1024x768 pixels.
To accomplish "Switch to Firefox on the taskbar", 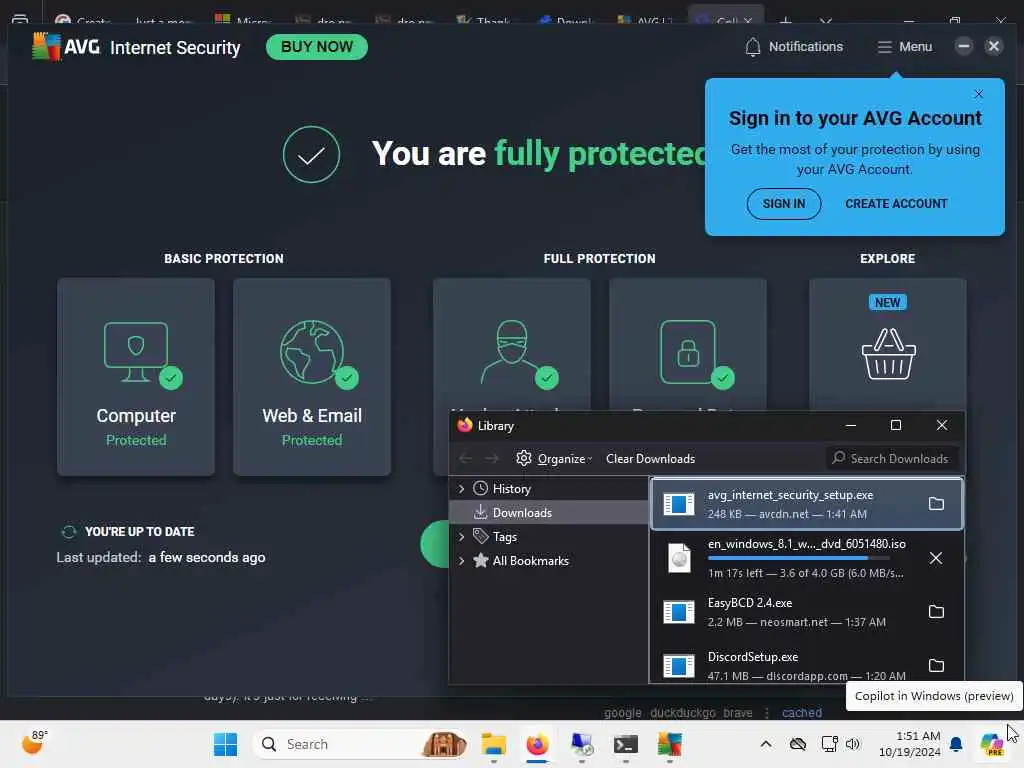I will coord(537,744).
